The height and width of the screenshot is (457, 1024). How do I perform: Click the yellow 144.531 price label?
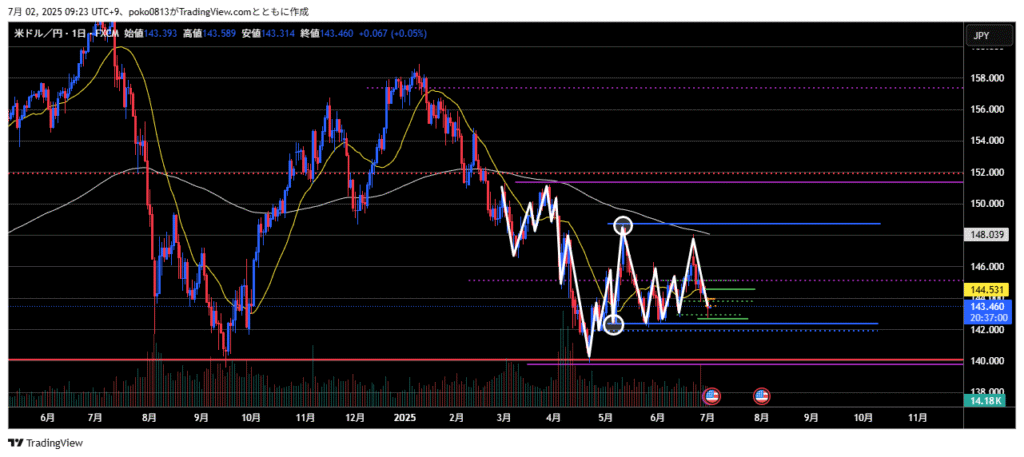pos(986,289)
